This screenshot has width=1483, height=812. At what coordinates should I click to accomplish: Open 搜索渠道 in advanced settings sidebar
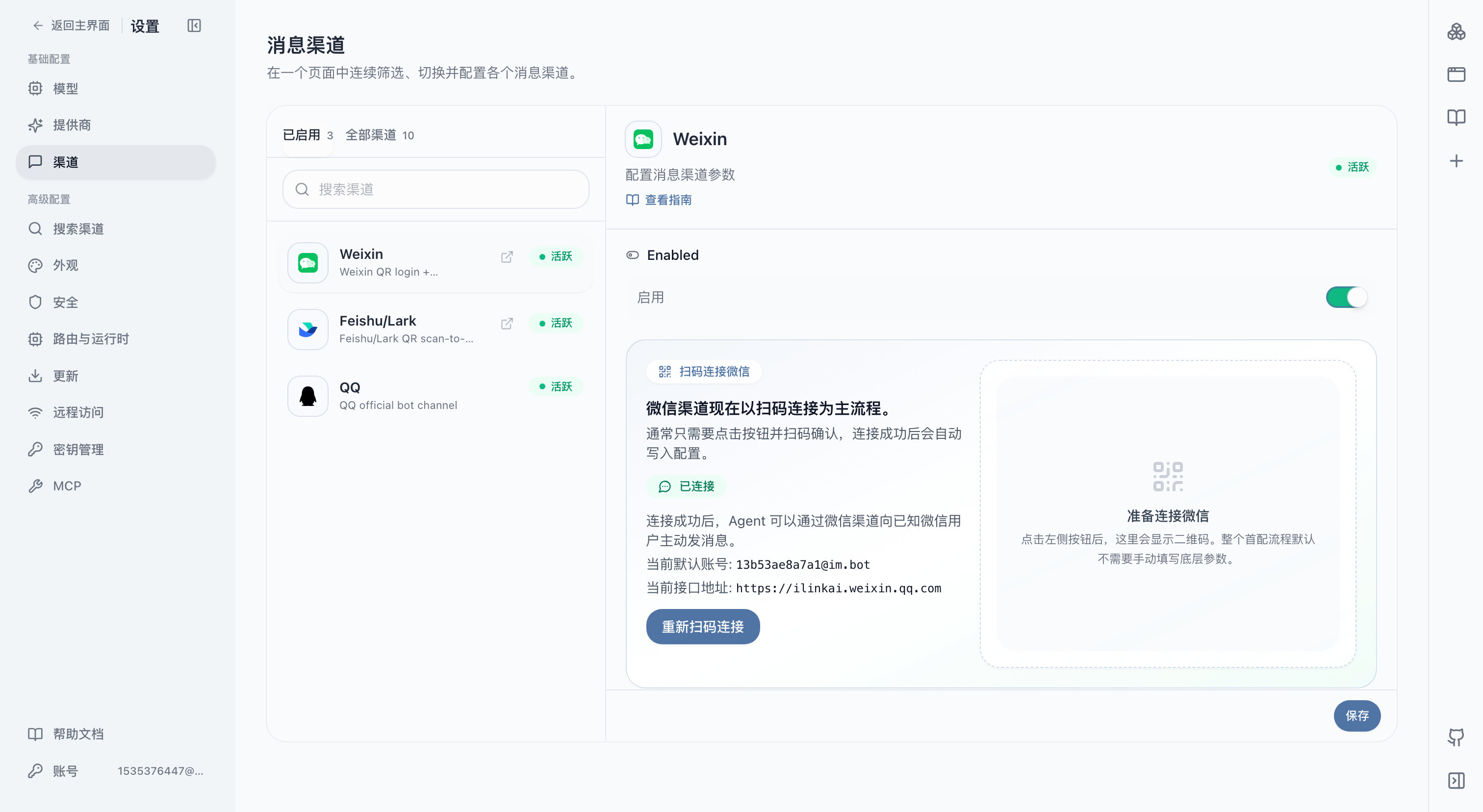(115, 228)
